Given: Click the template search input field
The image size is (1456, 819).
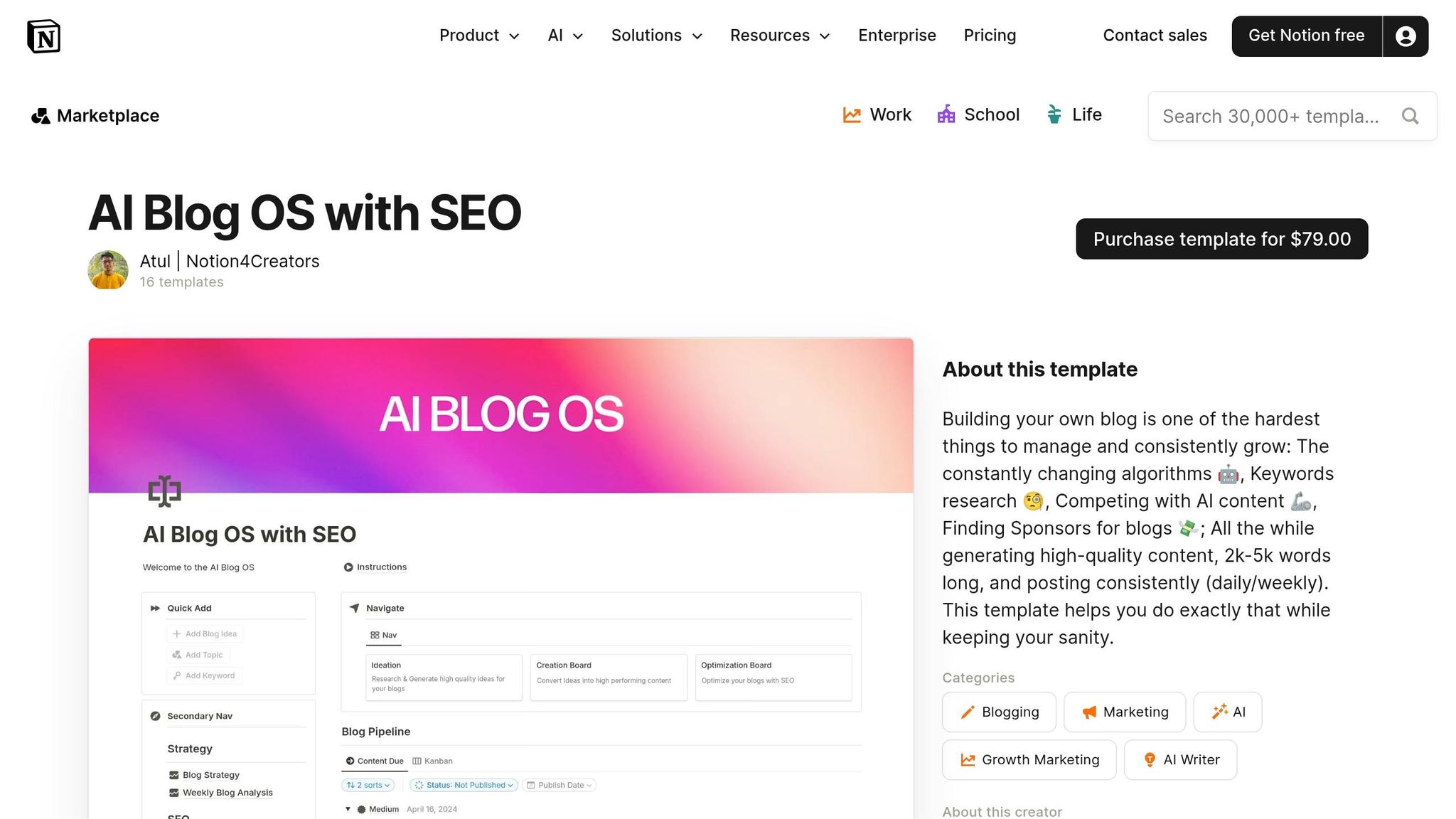Looking at the screenshot, I should click(x=1273, y=116).
